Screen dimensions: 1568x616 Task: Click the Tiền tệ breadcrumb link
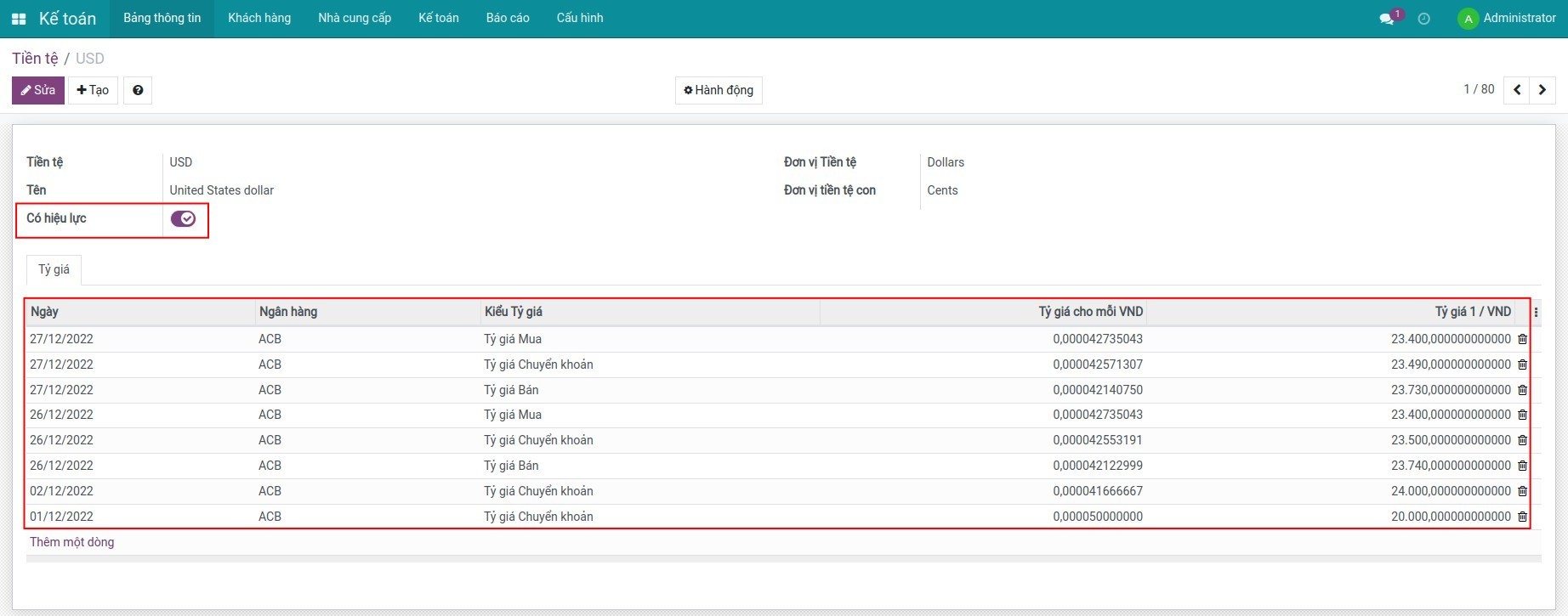[35, 59]
